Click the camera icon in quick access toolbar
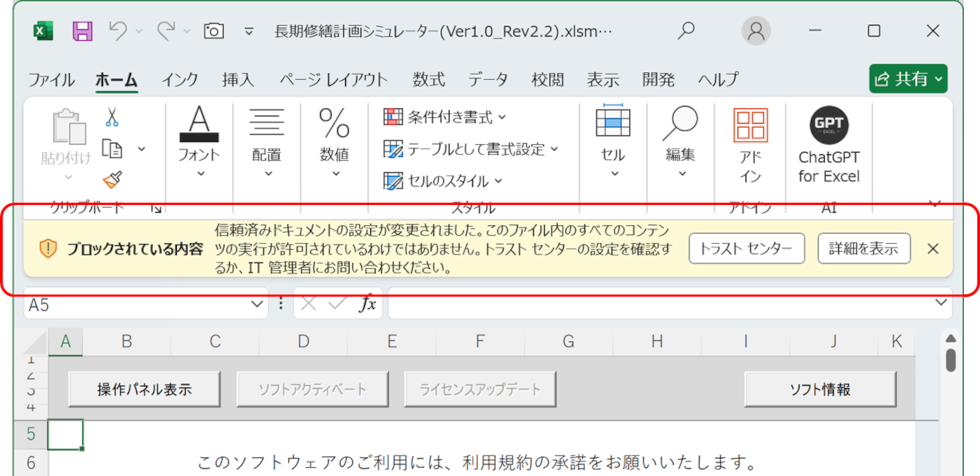Image resolution: width=980 pixels, height=476 pixels. [x=213, y=31]
